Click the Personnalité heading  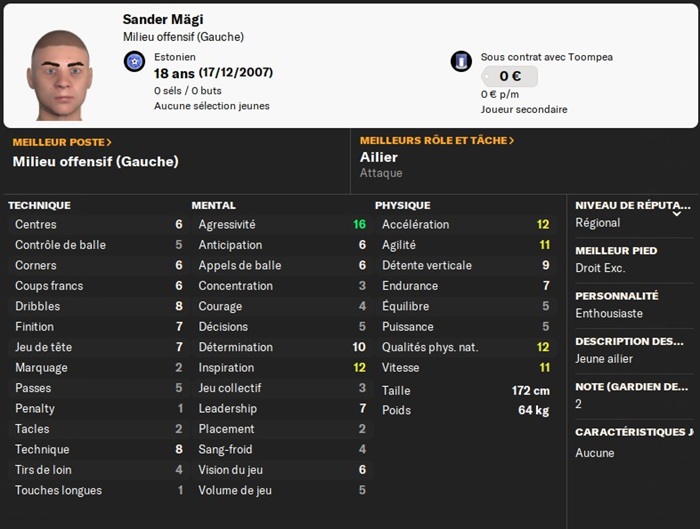click(617, 296)
